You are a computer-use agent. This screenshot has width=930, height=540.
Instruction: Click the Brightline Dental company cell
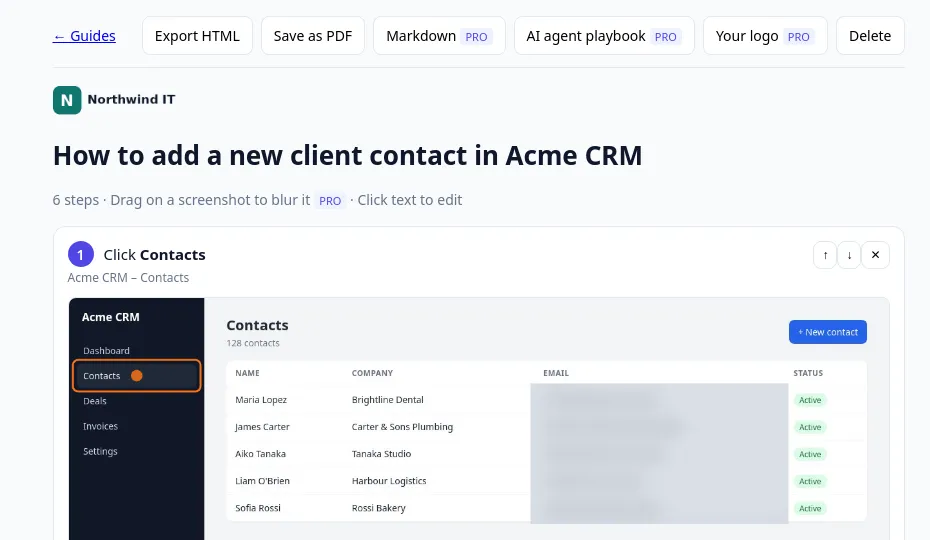pyautogui.click(x=387, y=400)
